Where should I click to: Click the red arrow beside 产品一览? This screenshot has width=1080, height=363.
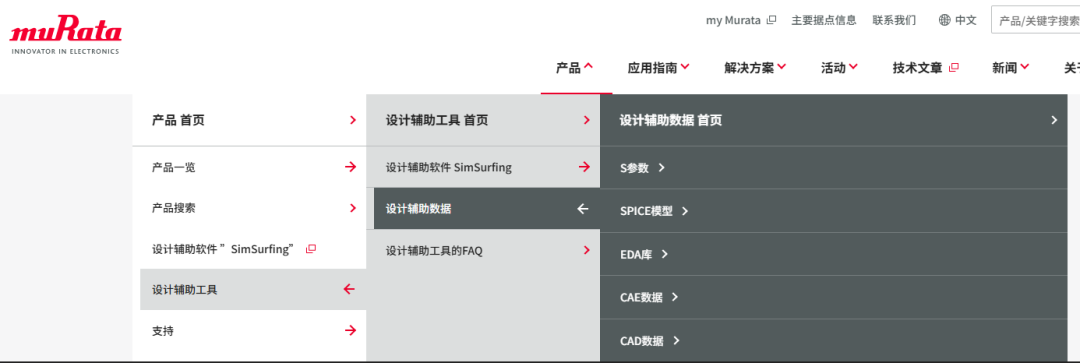click(x=351, y=167)
